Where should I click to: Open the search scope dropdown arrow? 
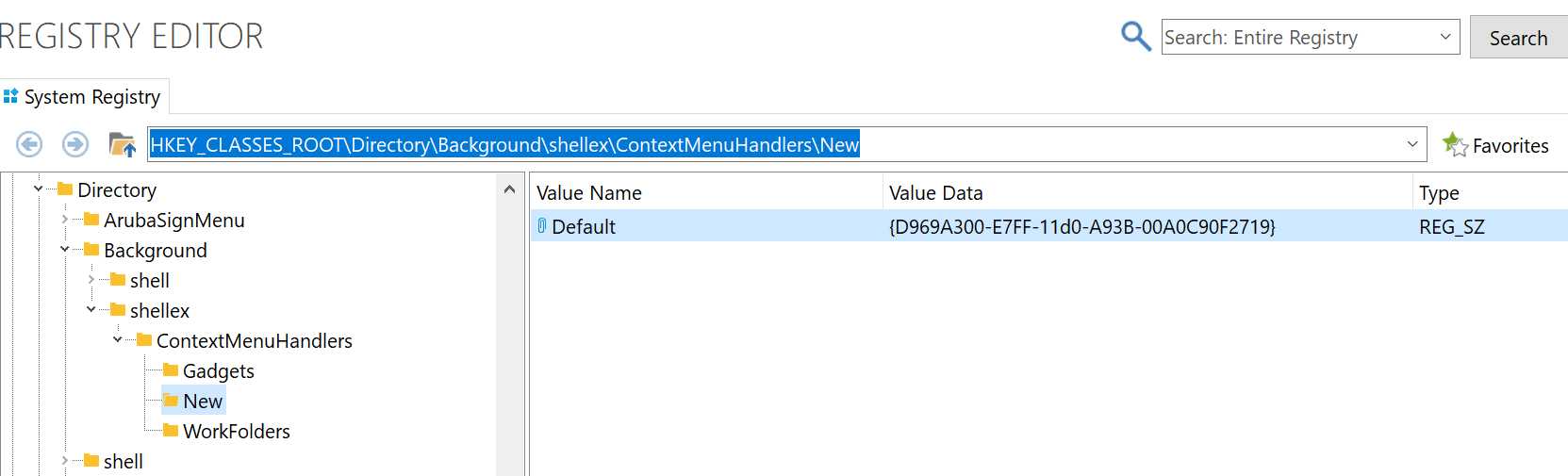1445,37
